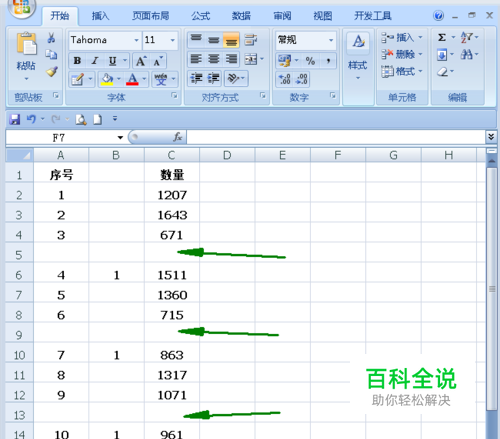This screenshot has width=500, height=439.
Task: Click Decrease Decimal icon
Action: click(x=302, y=79)
